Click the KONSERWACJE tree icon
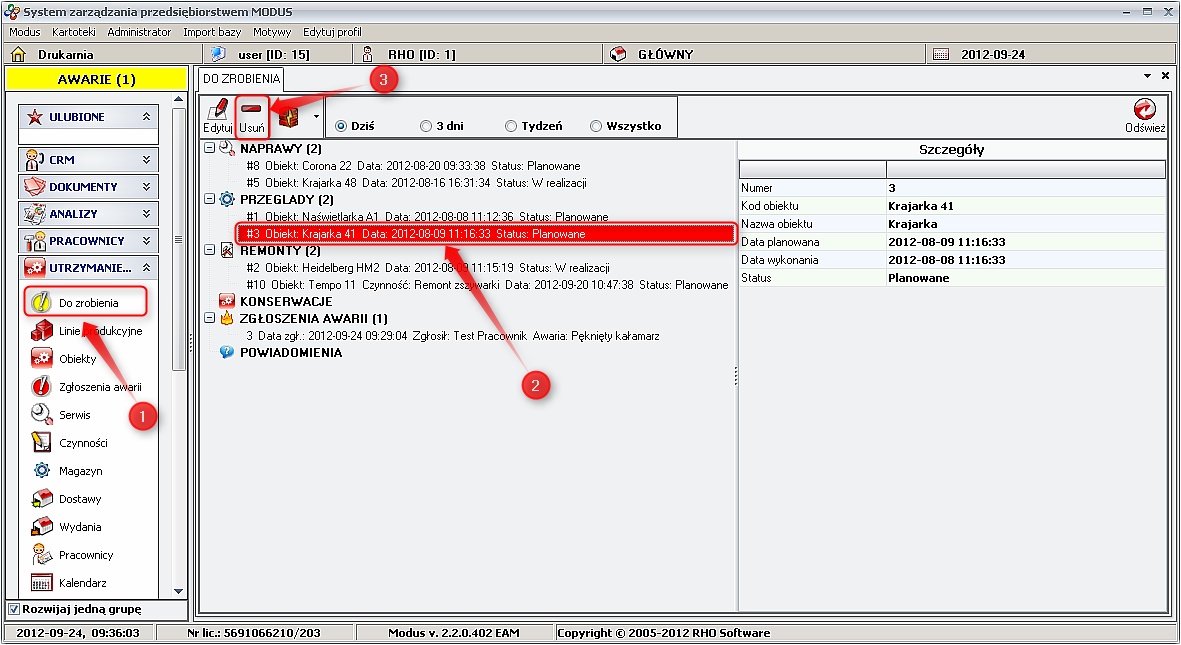The width and height of the screenshot is (1181, 645). pos(227,301)
